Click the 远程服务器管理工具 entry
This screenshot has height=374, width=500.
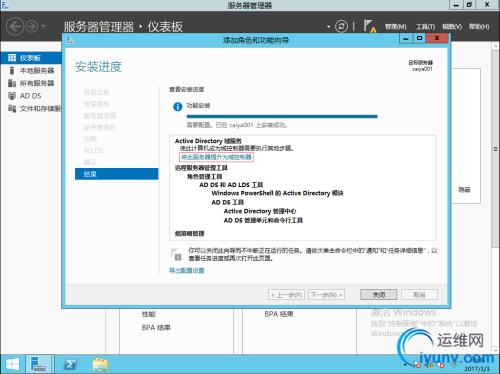[201, 167]
